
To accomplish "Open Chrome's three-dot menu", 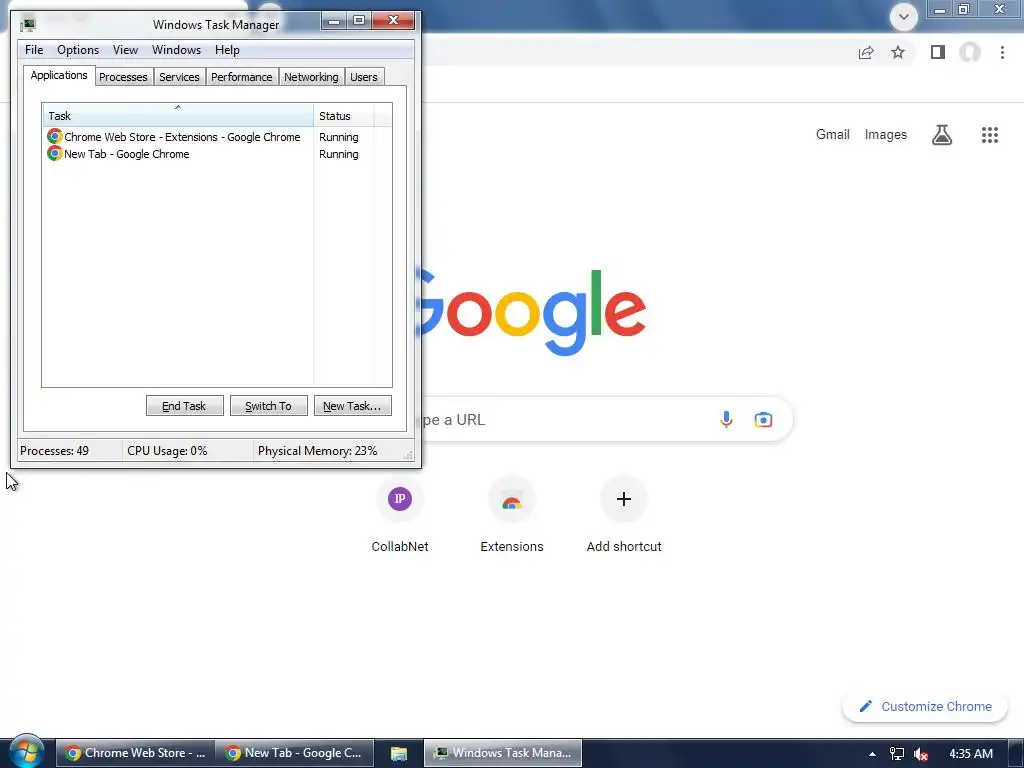I will (x=1002, y=52).
